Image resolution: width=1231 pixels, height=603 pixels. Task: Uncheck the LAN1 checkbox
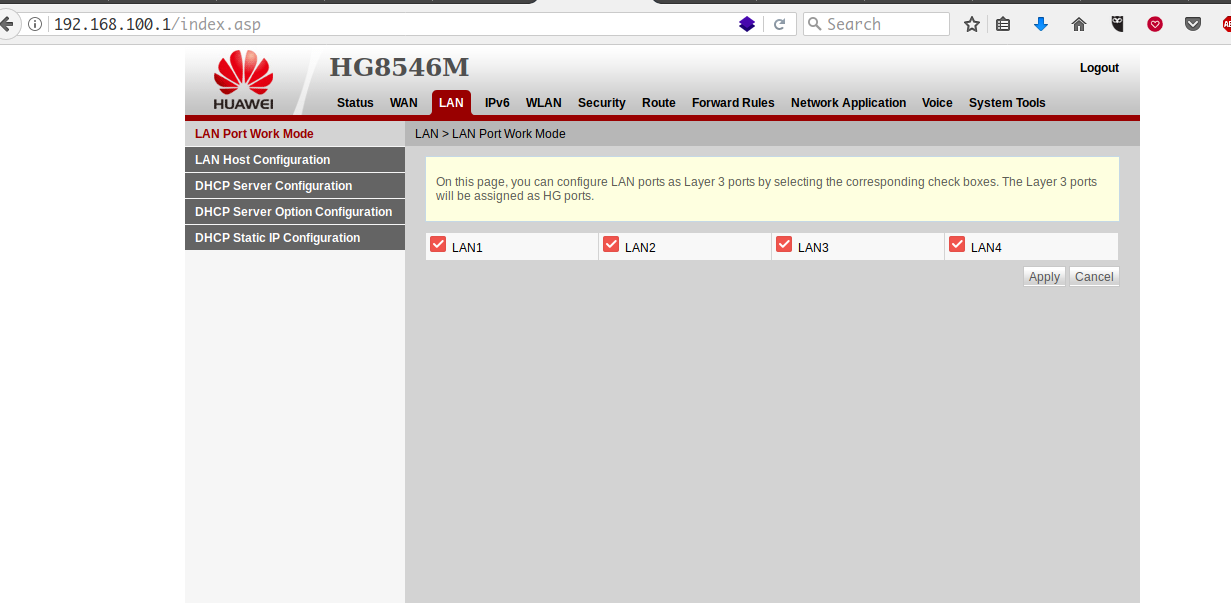click(438, 245)
